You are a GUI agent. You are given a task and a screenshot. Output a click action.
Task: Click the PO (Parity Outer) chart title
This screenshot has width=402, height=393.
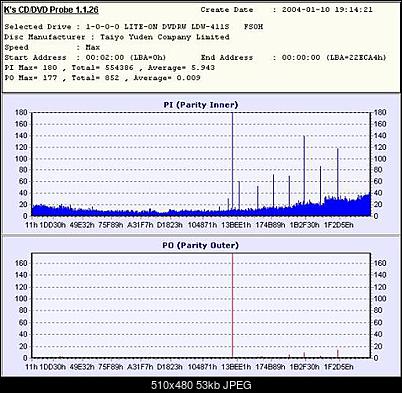click(201, 246)
